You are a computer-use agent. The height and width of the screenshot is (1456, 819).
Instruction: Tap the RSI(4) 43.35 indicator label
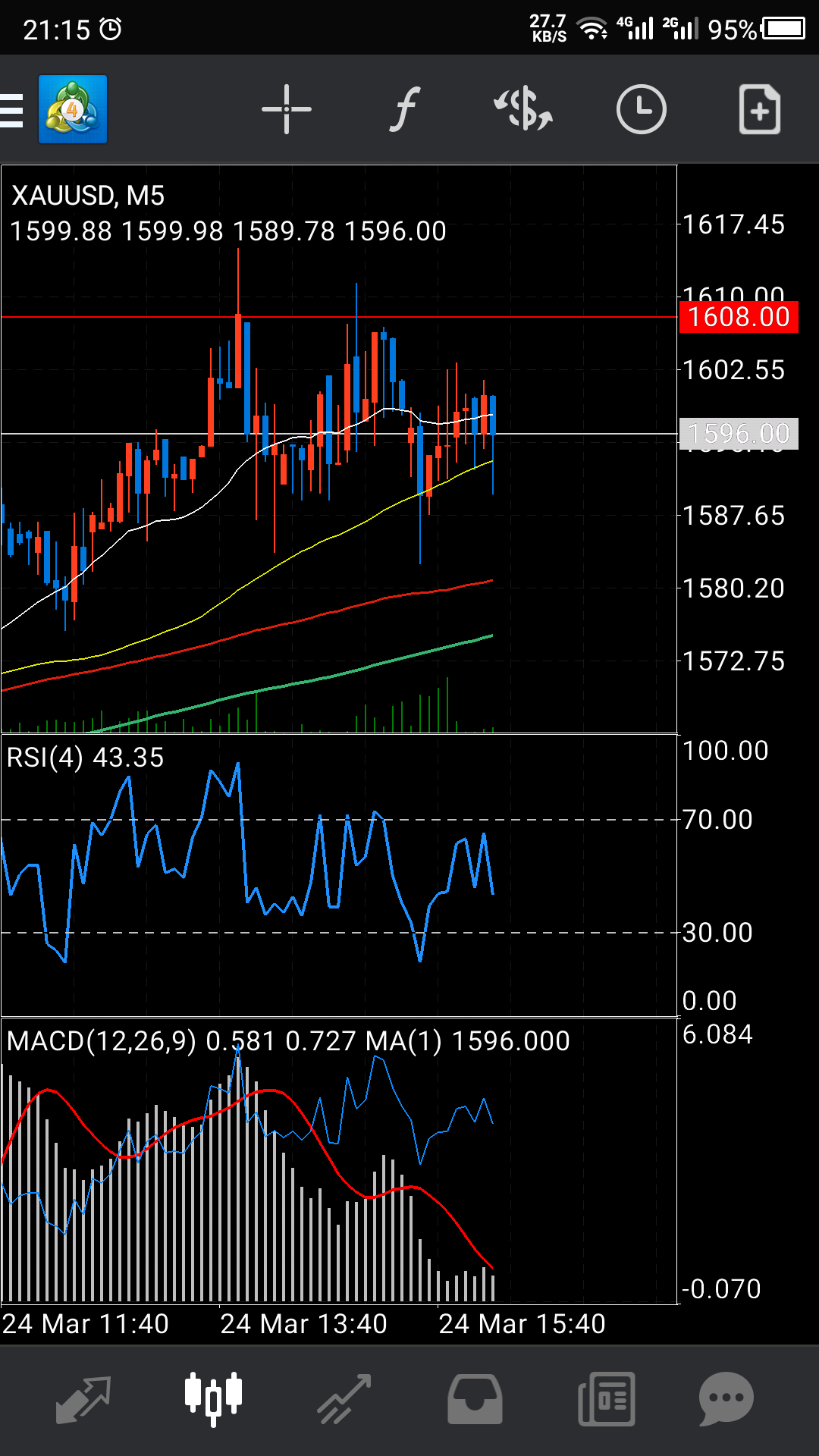click(85, 758)
